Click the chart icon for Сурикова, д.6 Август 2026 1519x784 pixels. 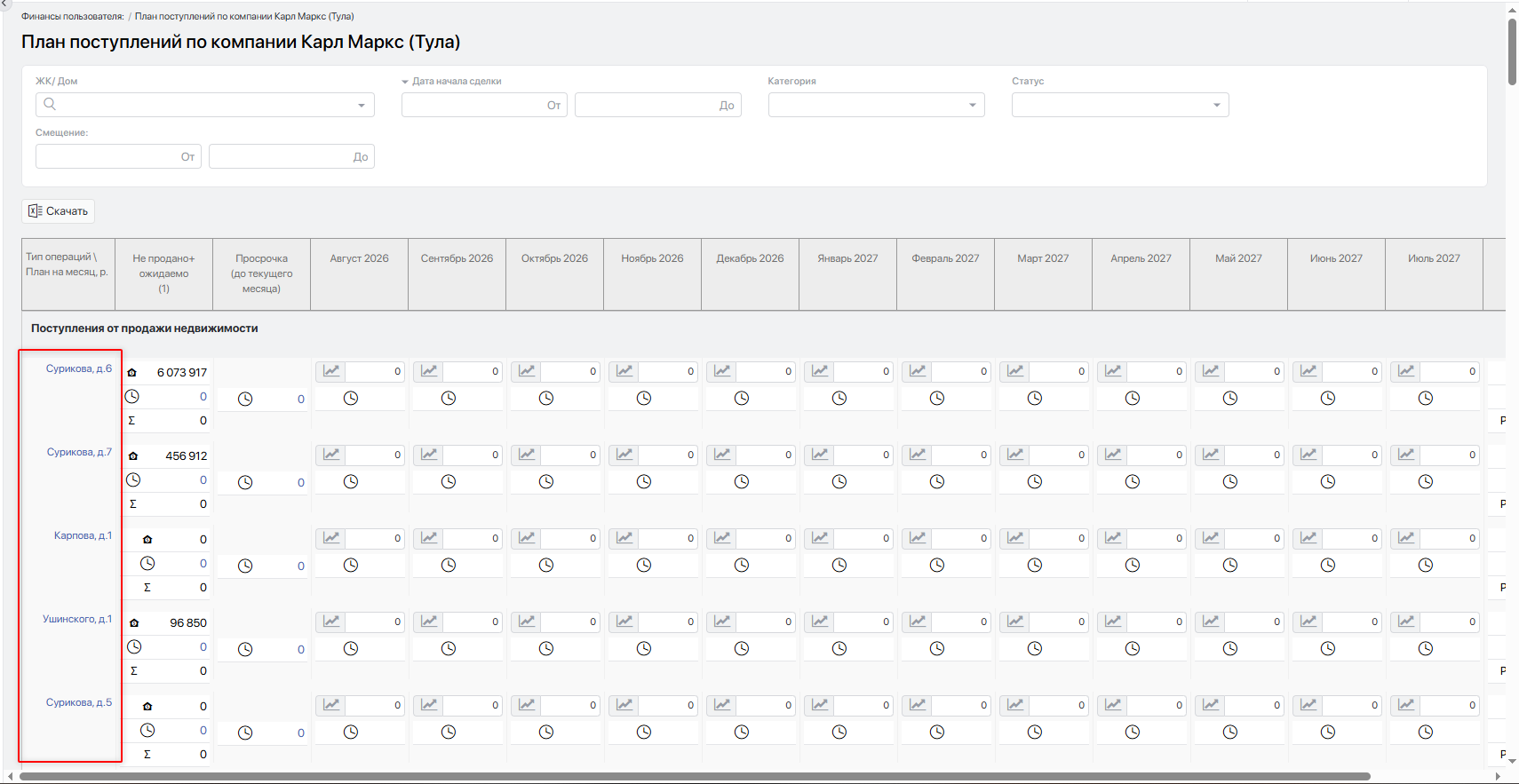(331, 371)
